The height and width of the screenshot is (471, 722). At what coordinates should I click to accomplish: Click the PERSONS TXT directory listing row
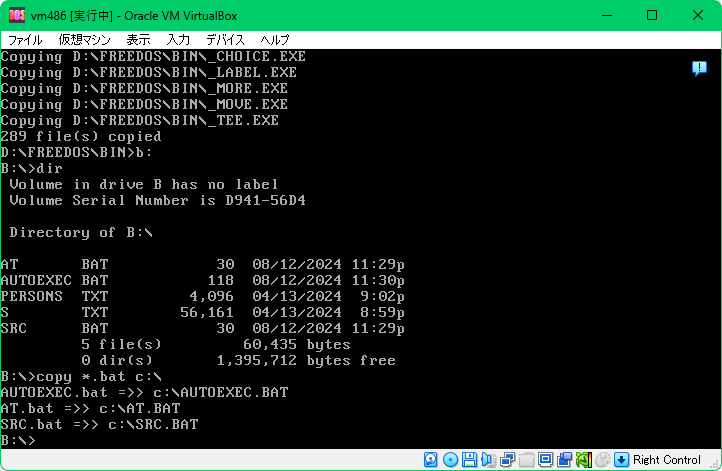click(203, 296)
